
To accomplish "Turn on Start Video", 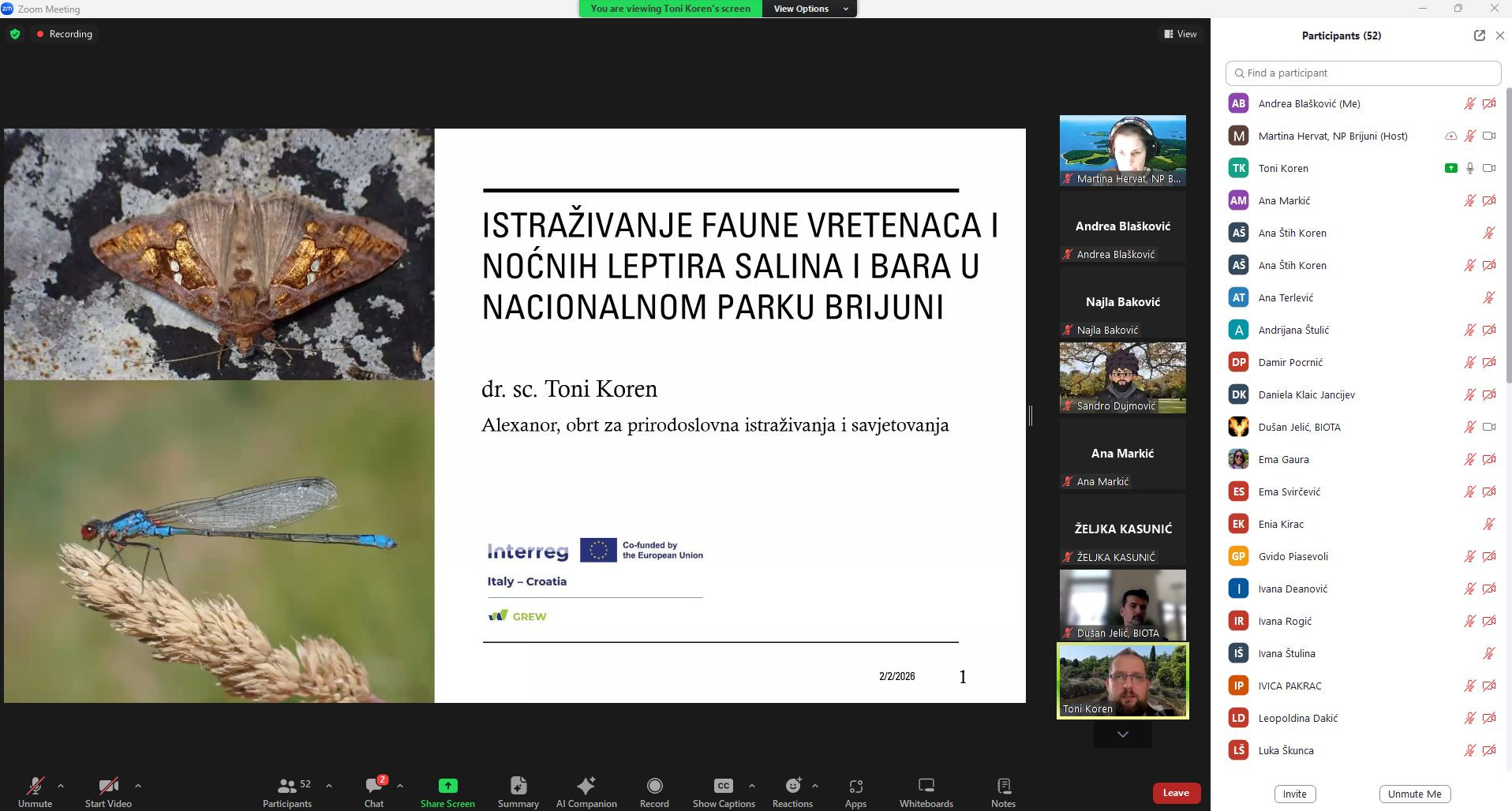I will pyautogui.click(x=108, y=791).
